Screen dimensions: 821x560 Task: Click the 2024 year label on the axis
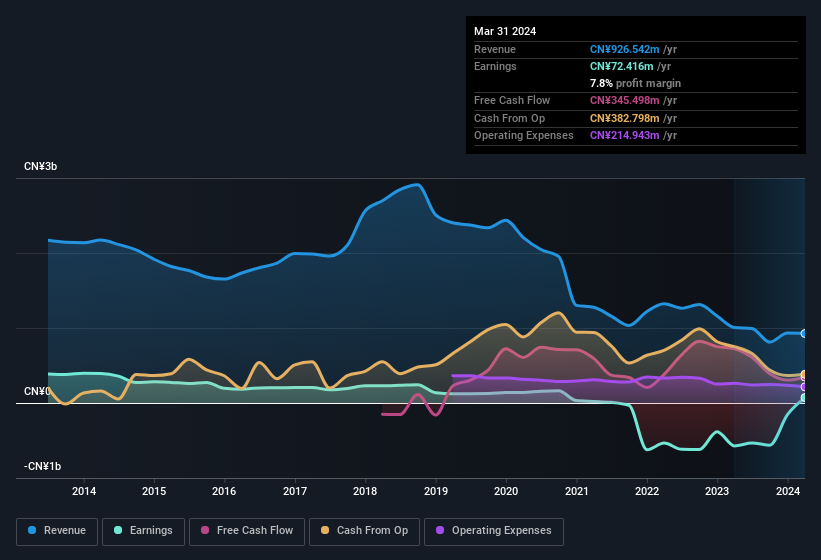click(x=787, y=491)
